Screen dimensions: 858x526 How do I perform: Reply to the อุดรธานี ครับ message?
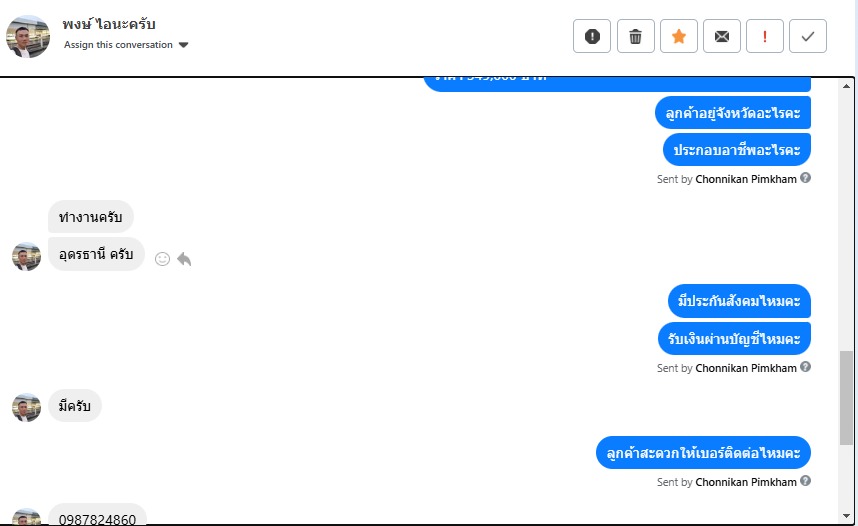[184, 259]
